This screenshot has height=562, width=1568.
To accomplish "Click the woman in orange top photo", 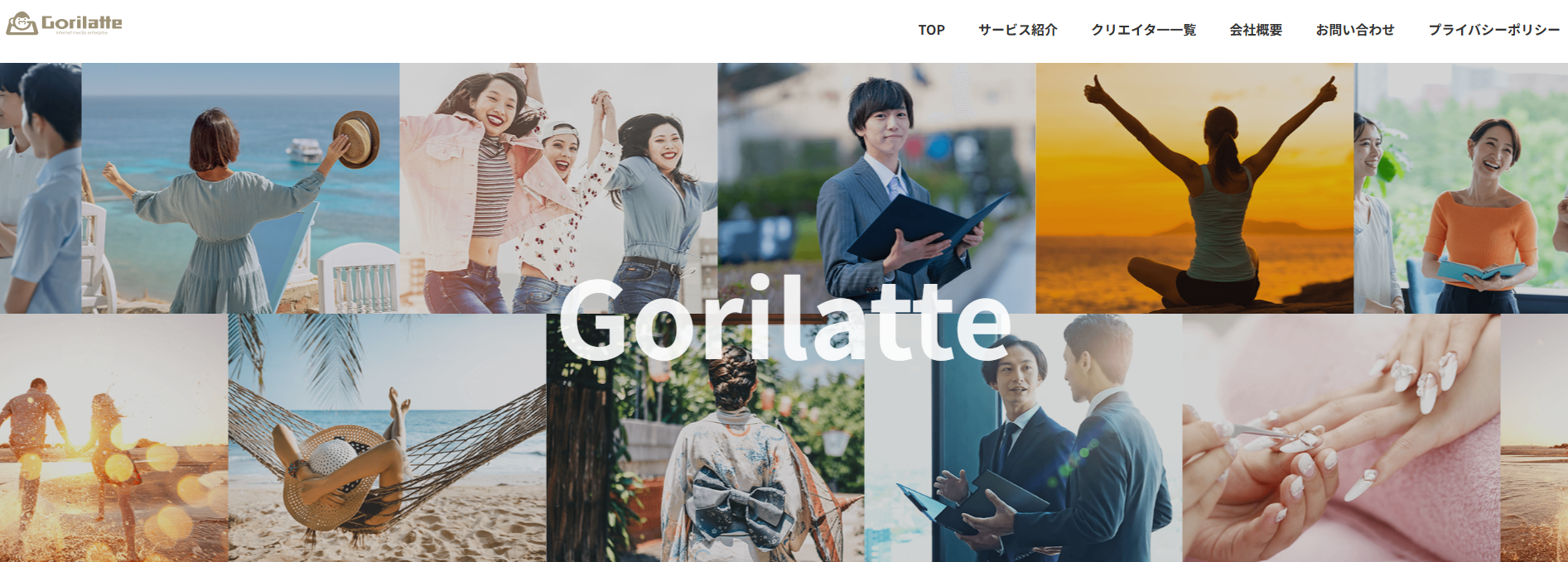I will [x=1461, y=188].
